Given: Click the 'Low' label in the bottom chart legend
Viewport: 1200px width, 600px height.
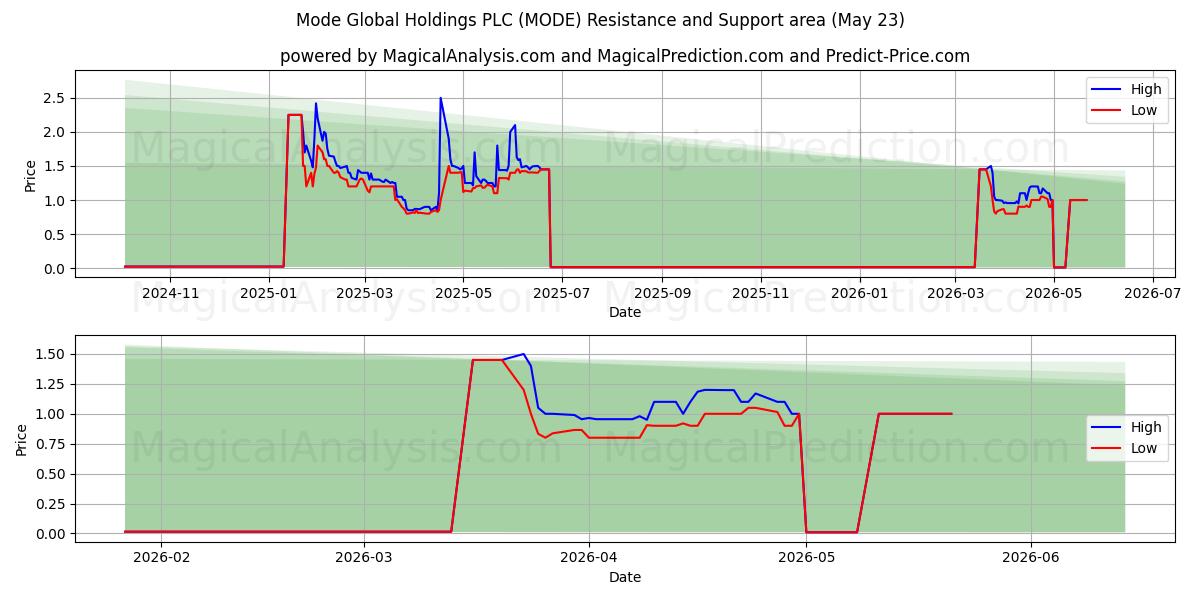Looking at the screenshot, I should pos(1144,448).
